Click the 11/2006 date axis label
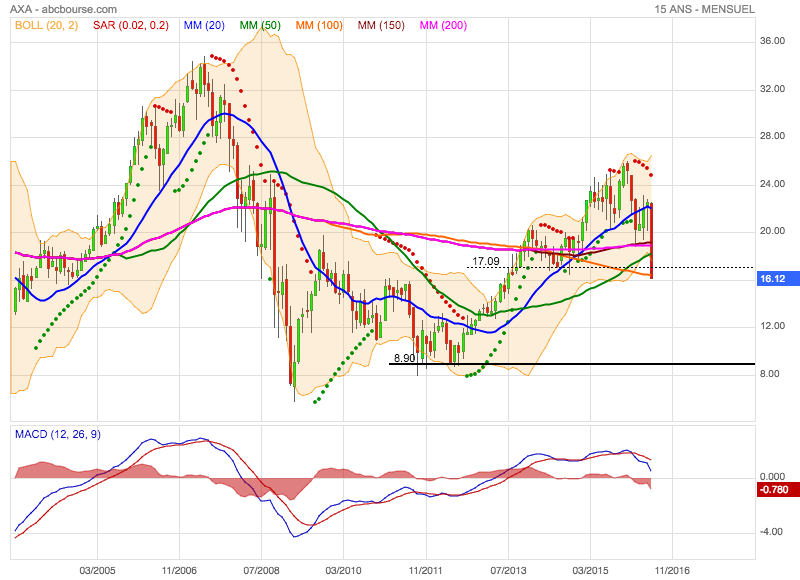This screenshot has width=800, height=580. 179,570
